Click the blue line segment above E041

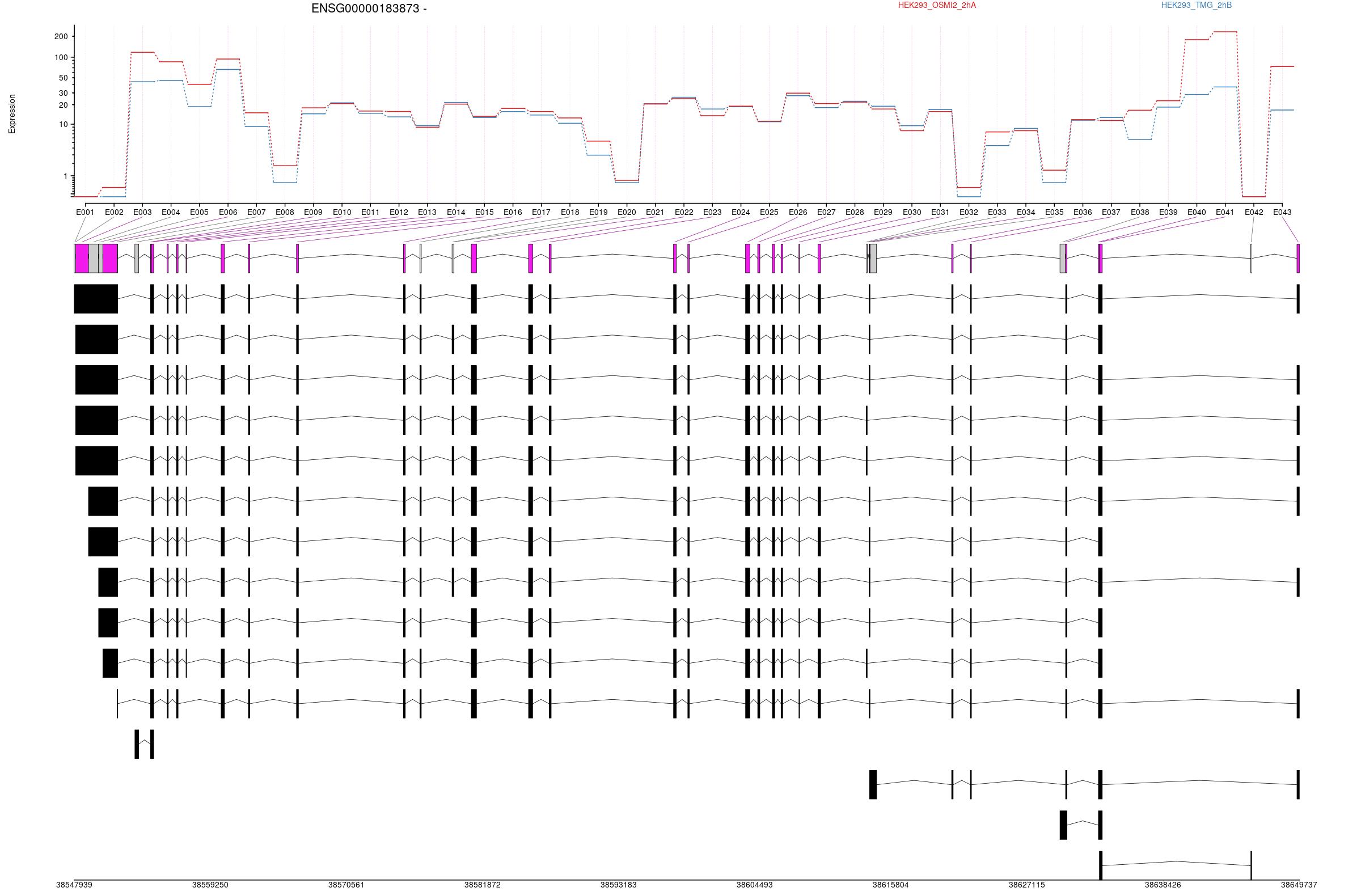(x=1225, y=87)
